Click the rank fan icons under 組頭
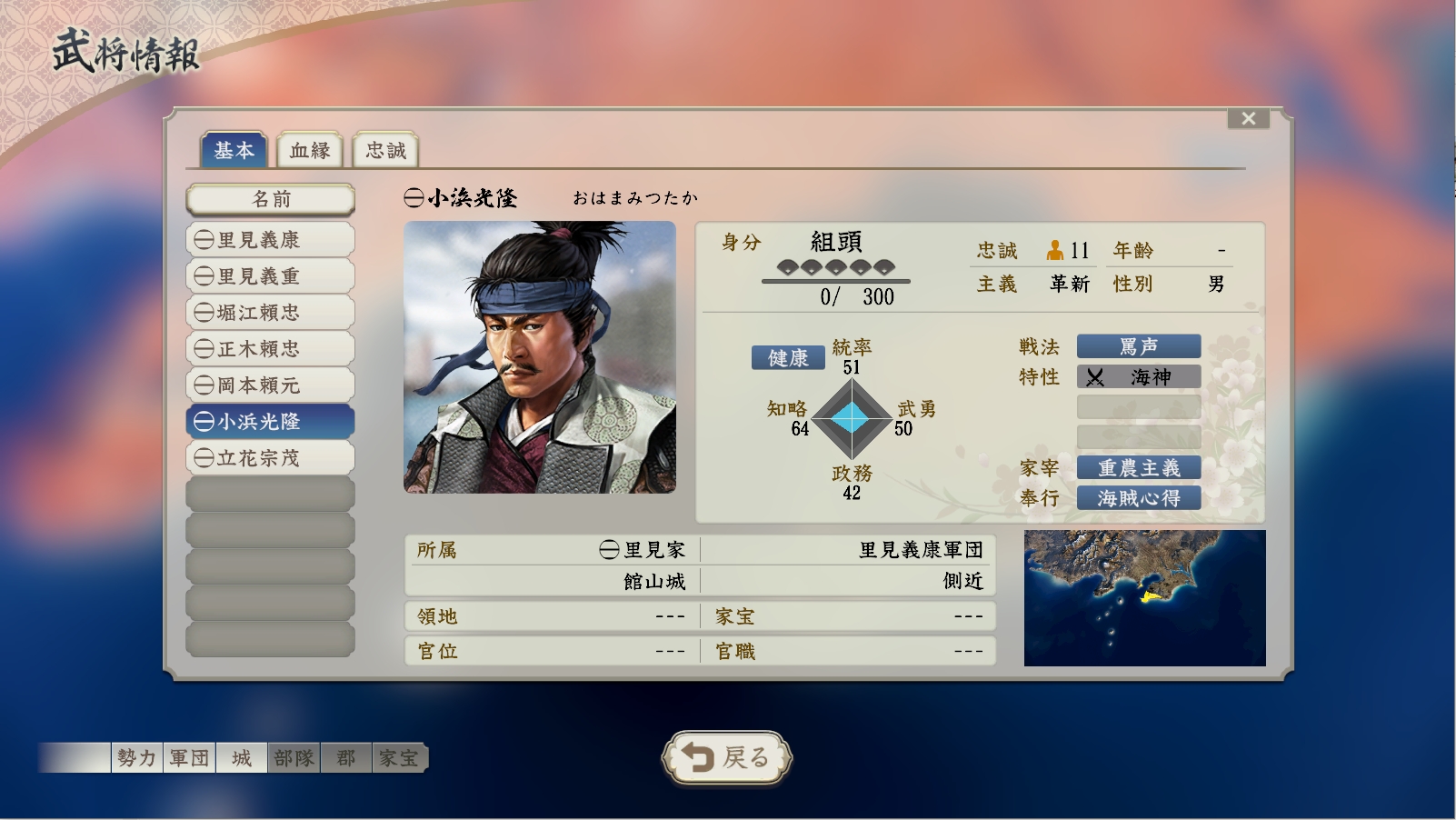 836,267
